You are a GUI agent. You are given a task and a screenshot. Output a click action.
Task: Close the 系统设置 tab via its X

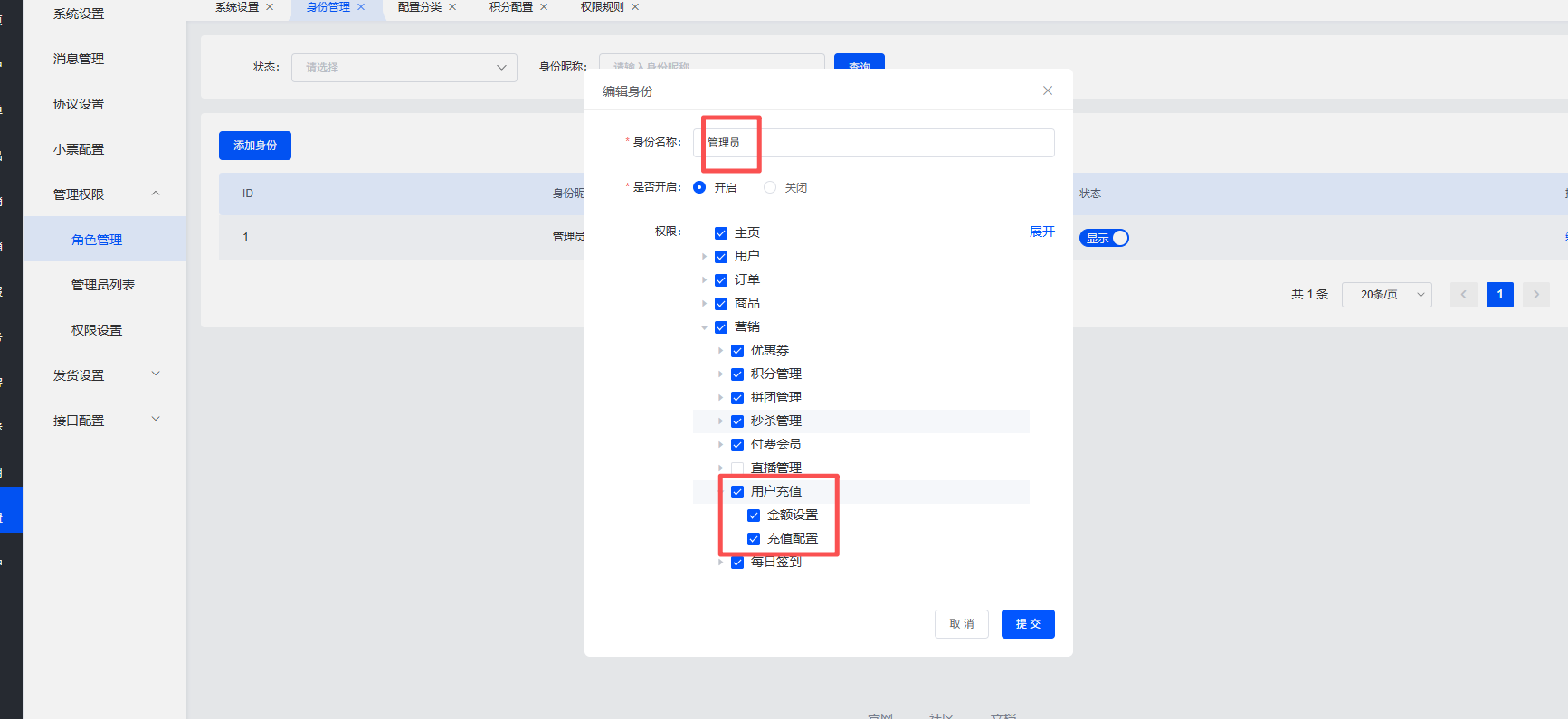pos(270,7)
